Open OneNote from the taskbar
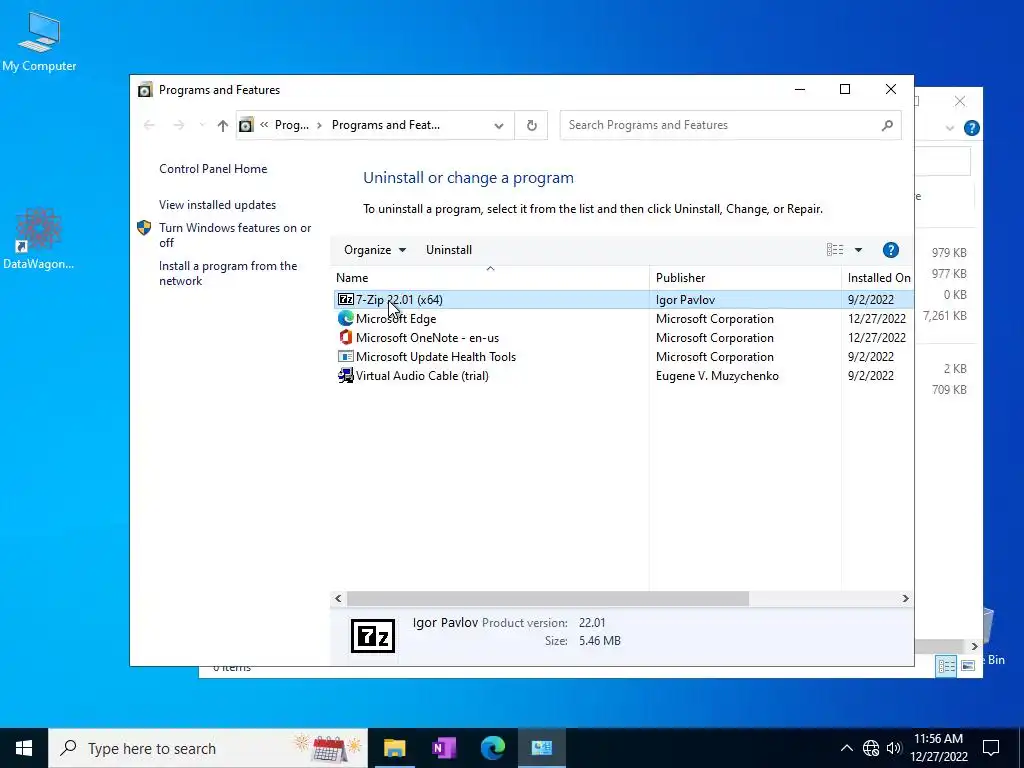The width and height of the screenshot is (1024, 768). (444, 748)
